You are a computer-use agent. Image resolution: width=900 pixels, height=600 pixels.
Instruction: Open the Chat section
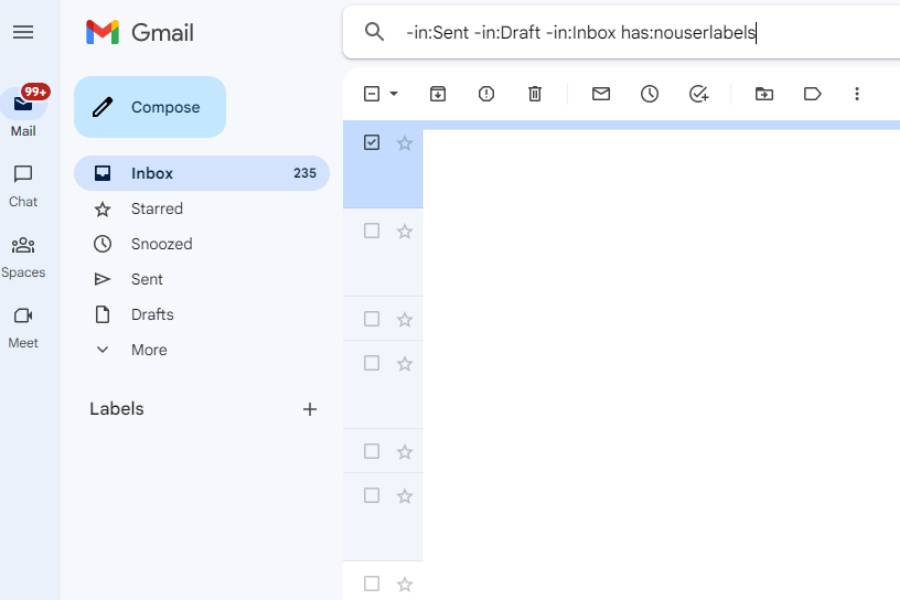(23, 186)
